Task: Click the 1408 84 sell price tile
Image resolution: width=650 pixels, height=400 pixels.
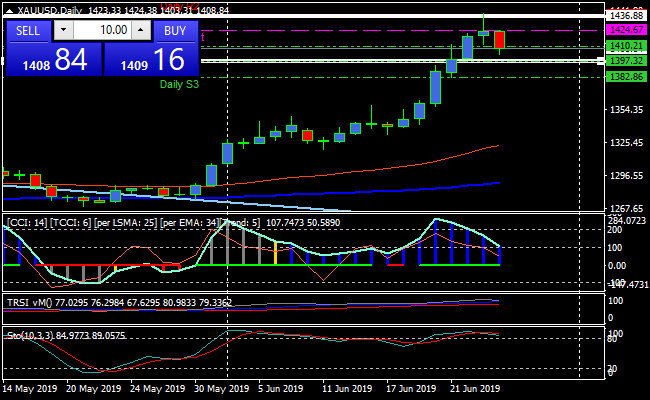Action: [x=54, y=60]
